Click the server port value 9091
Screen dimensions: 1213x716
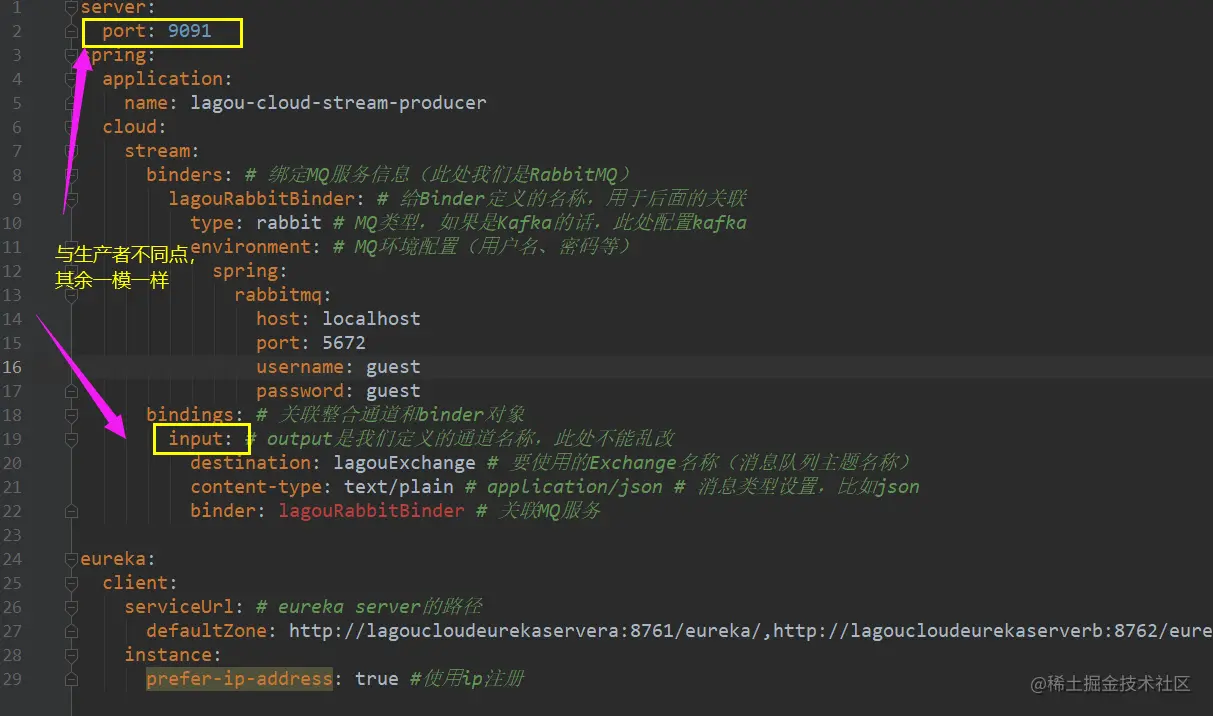[189, 31]
